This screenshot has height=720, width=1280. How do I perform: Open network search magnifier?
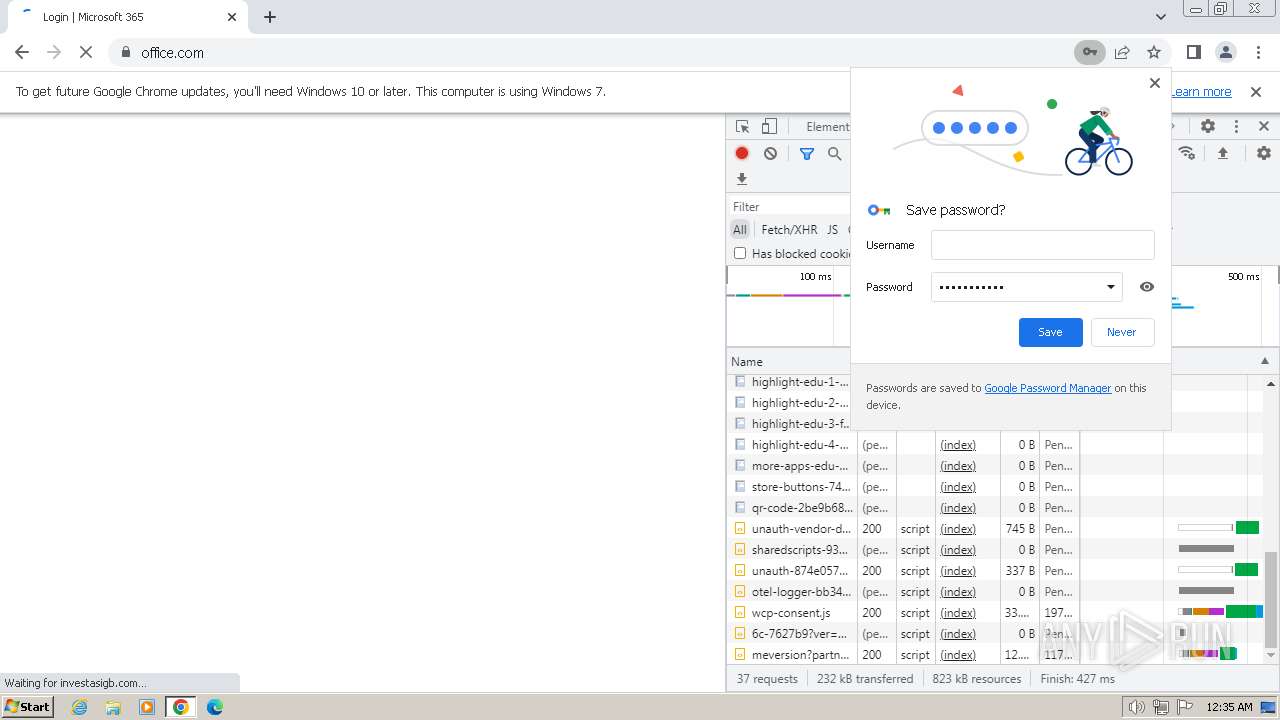(835, 153)
